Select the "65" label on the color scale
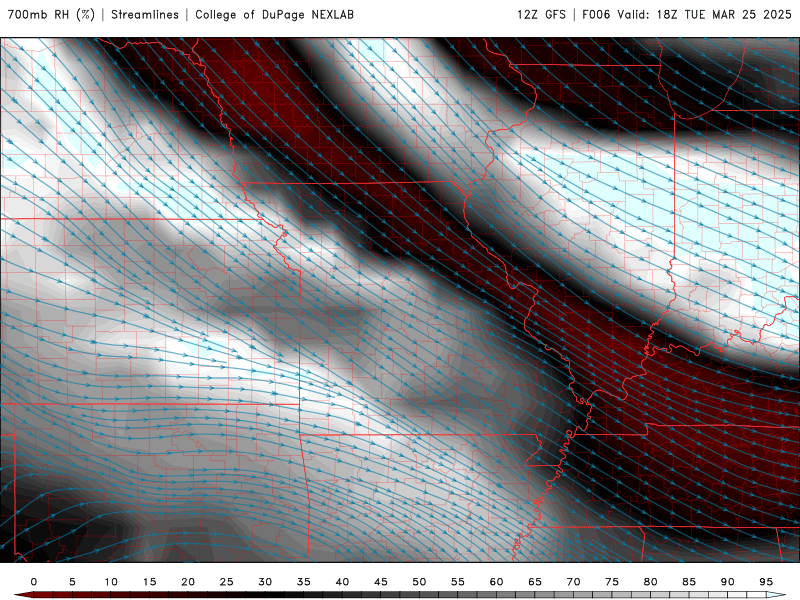Screen dimensions: 800x600 click(x=535, y=582)
